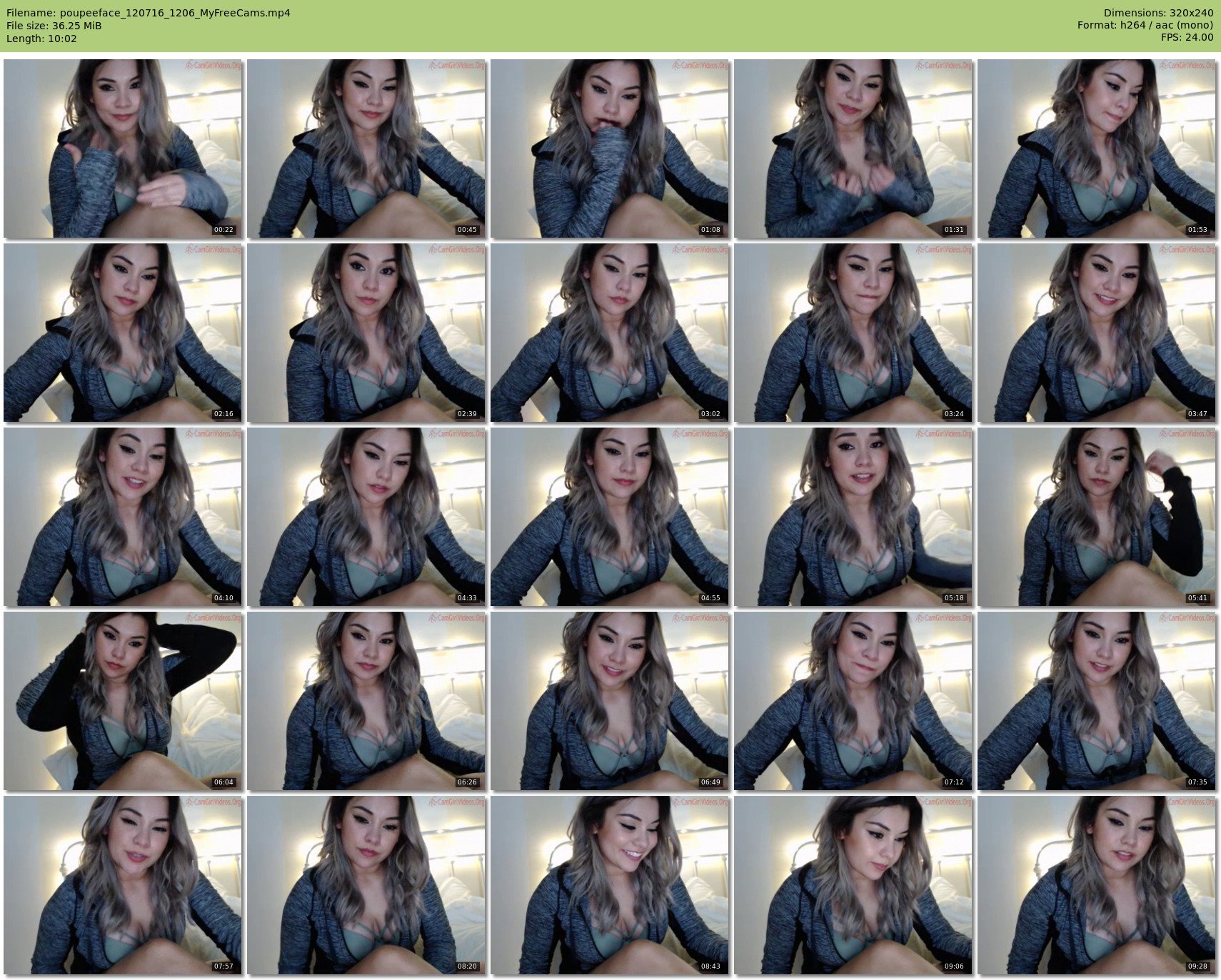Click the Filename text in the header

coord(149,13)
